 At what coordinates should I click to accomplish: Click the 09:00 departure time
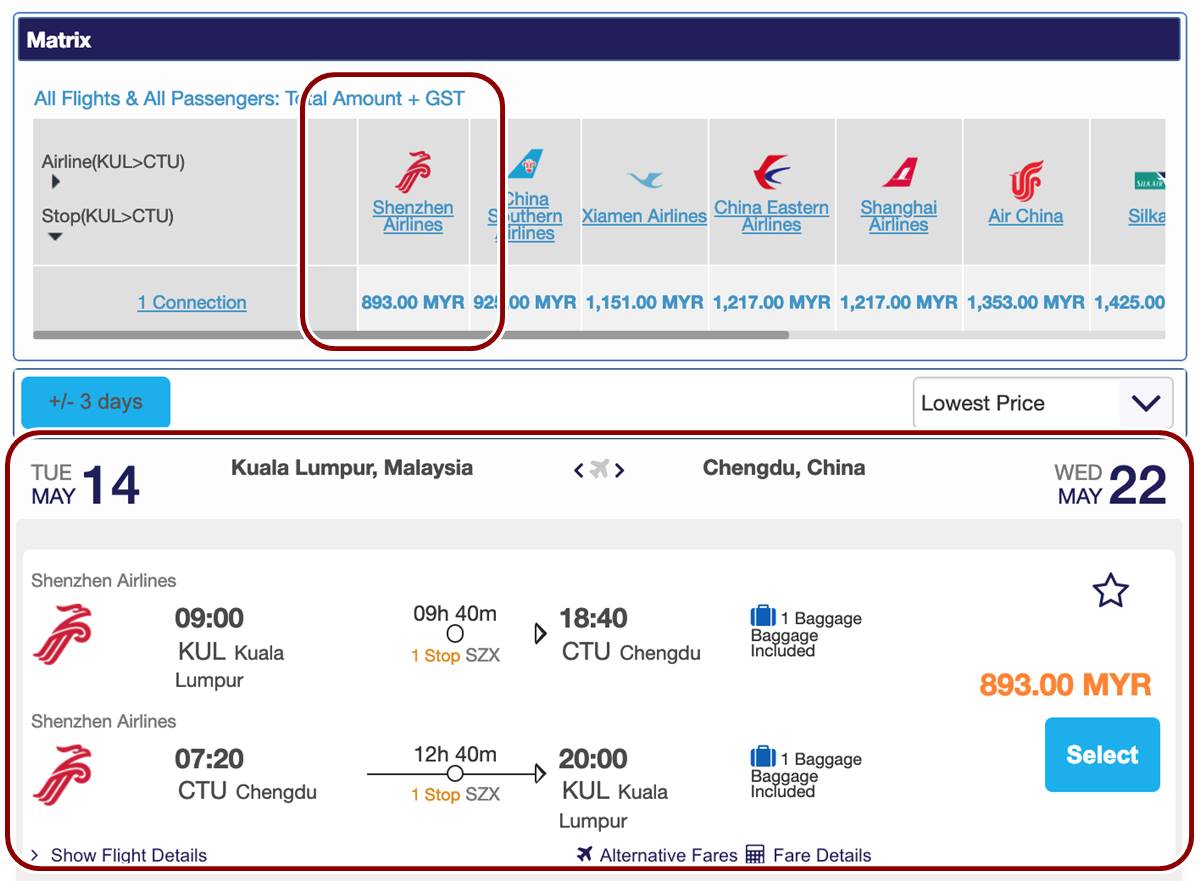(209, 619)
